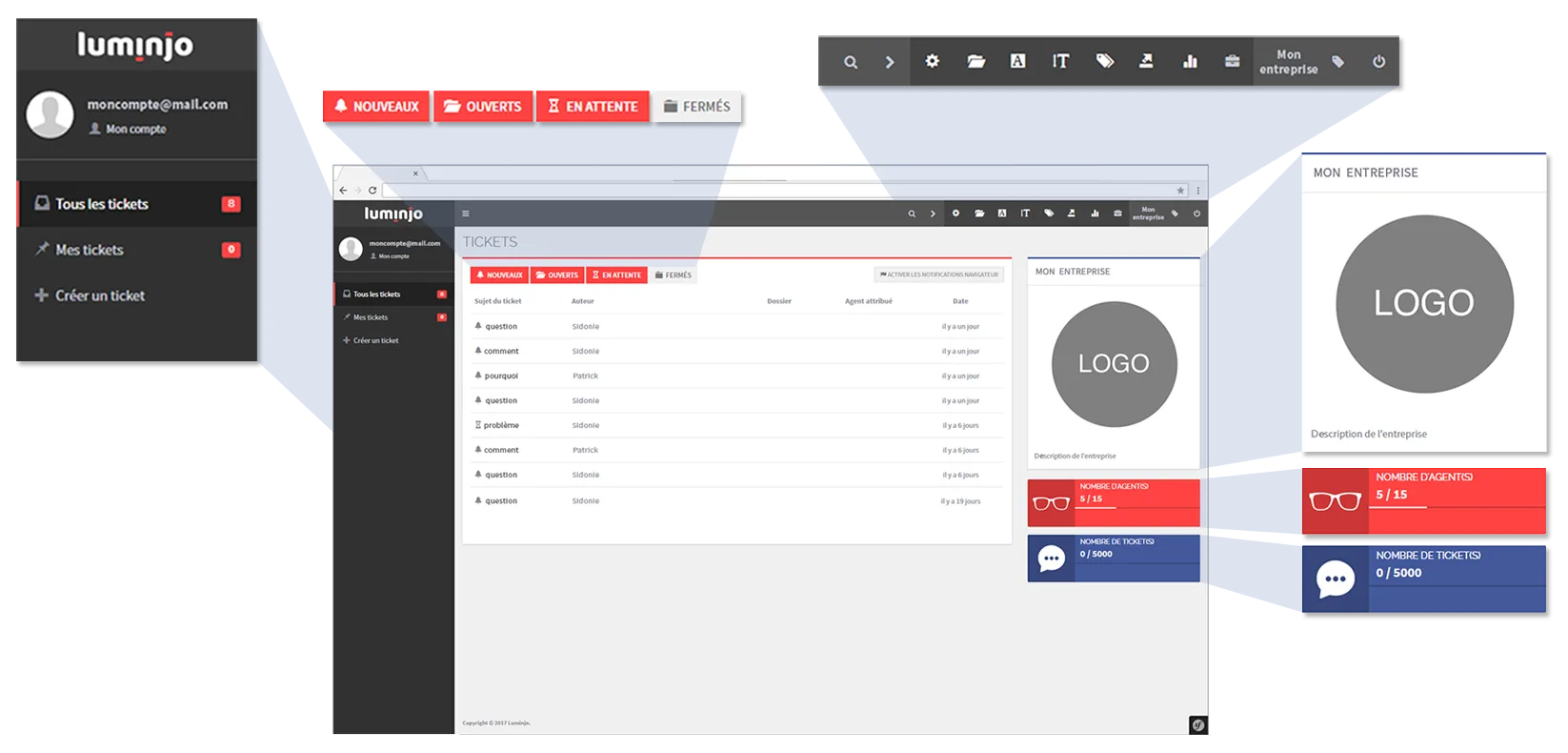The height and width of the screenshot is (753, 1568).
Task: Click single tag icon in enlarged toolbar
Action: point(1338,62)
